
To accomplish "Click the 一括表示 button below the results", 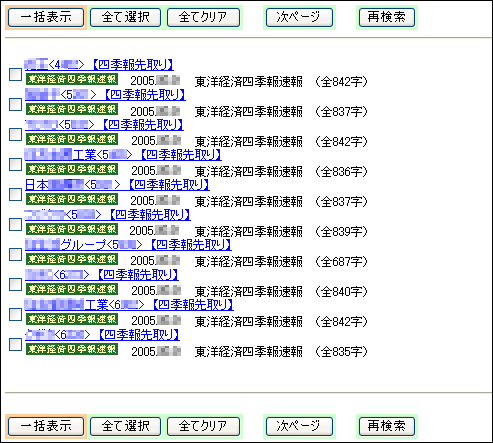I will (46, 426).
